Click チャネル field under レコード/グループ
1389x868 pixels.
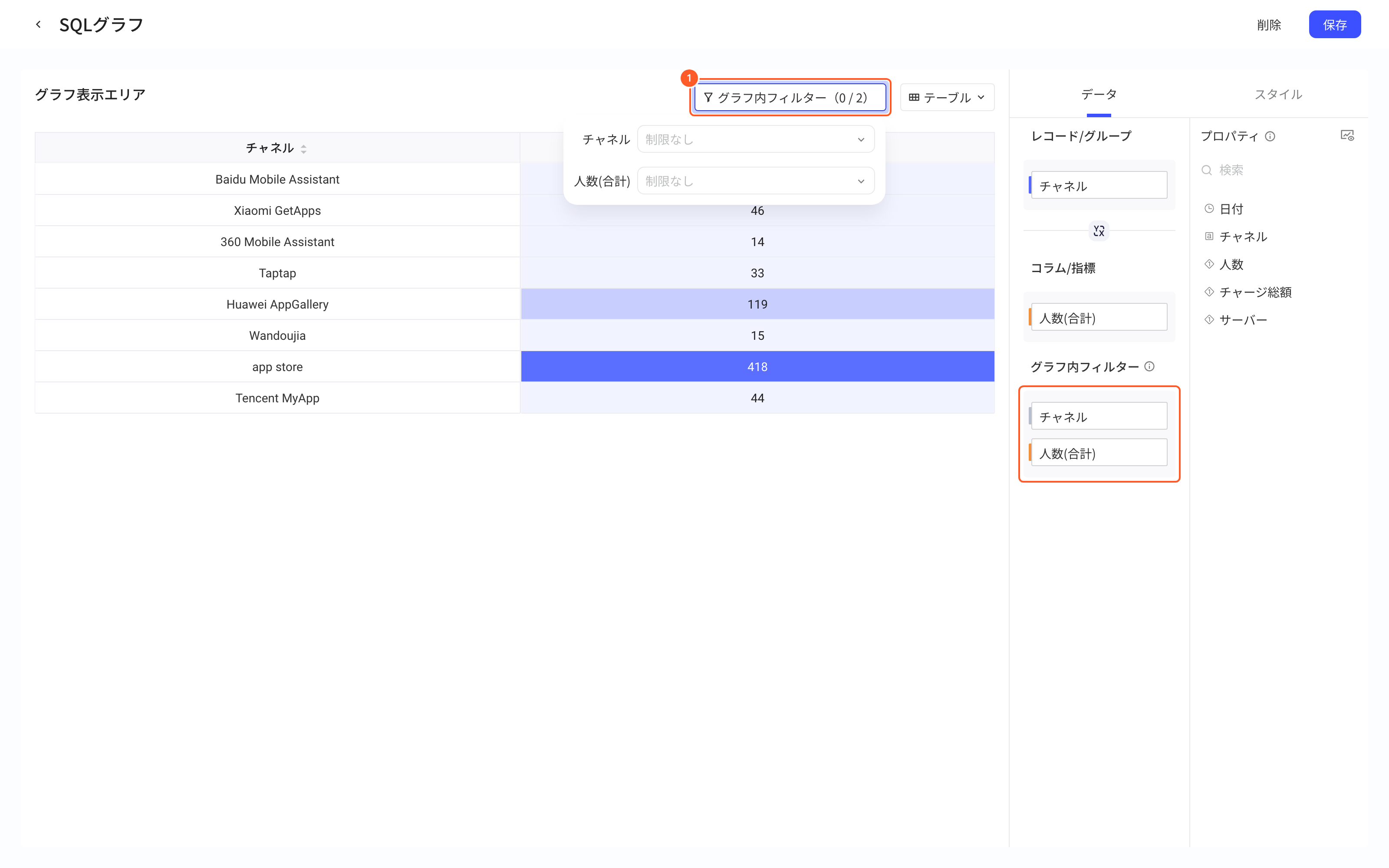pos(1099,185)
